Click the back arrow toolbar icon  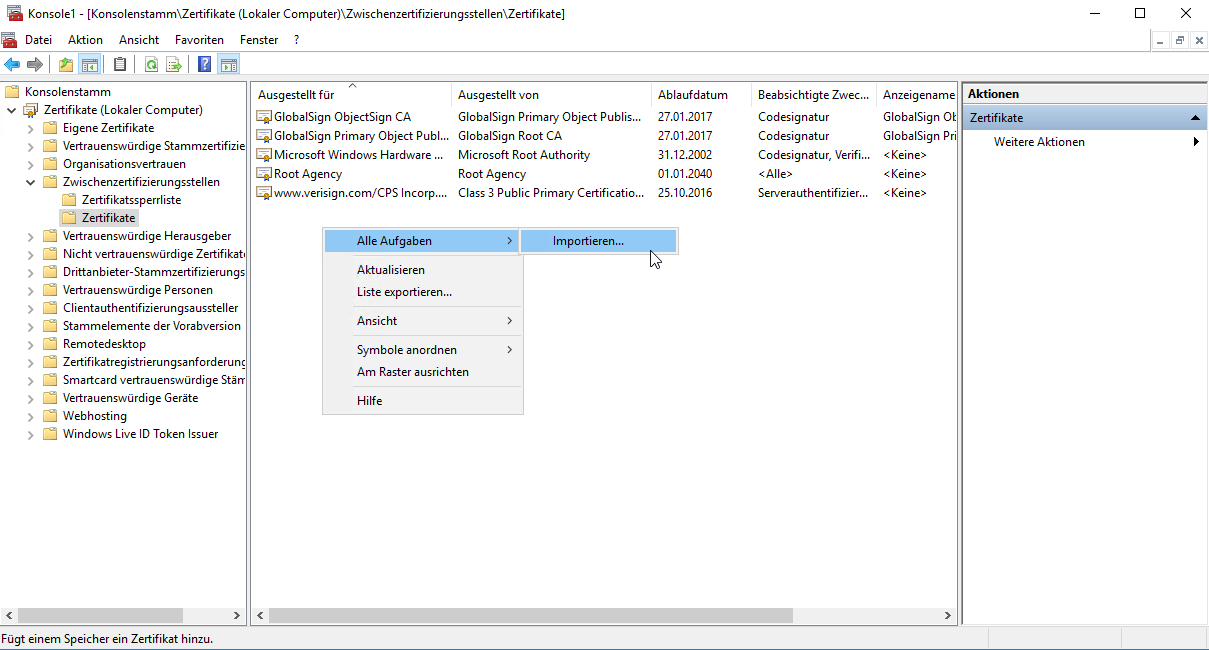pos(12,65)
